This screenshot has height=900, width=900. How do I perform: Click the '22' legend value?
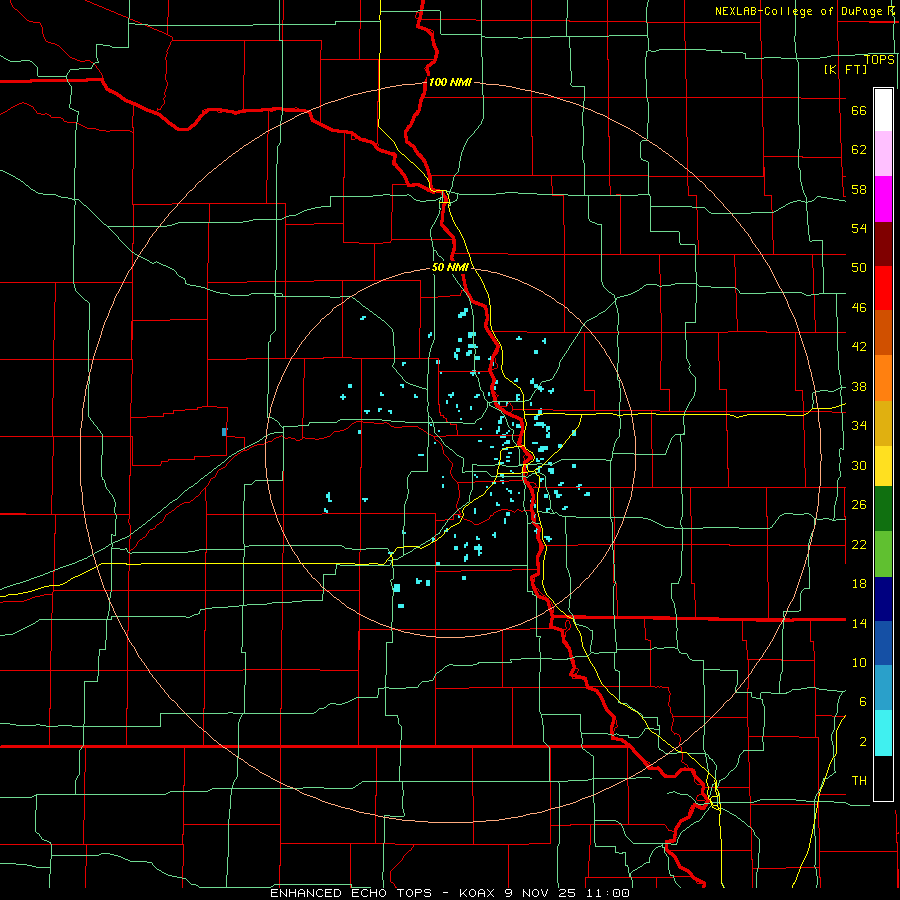tap(859, 545)
